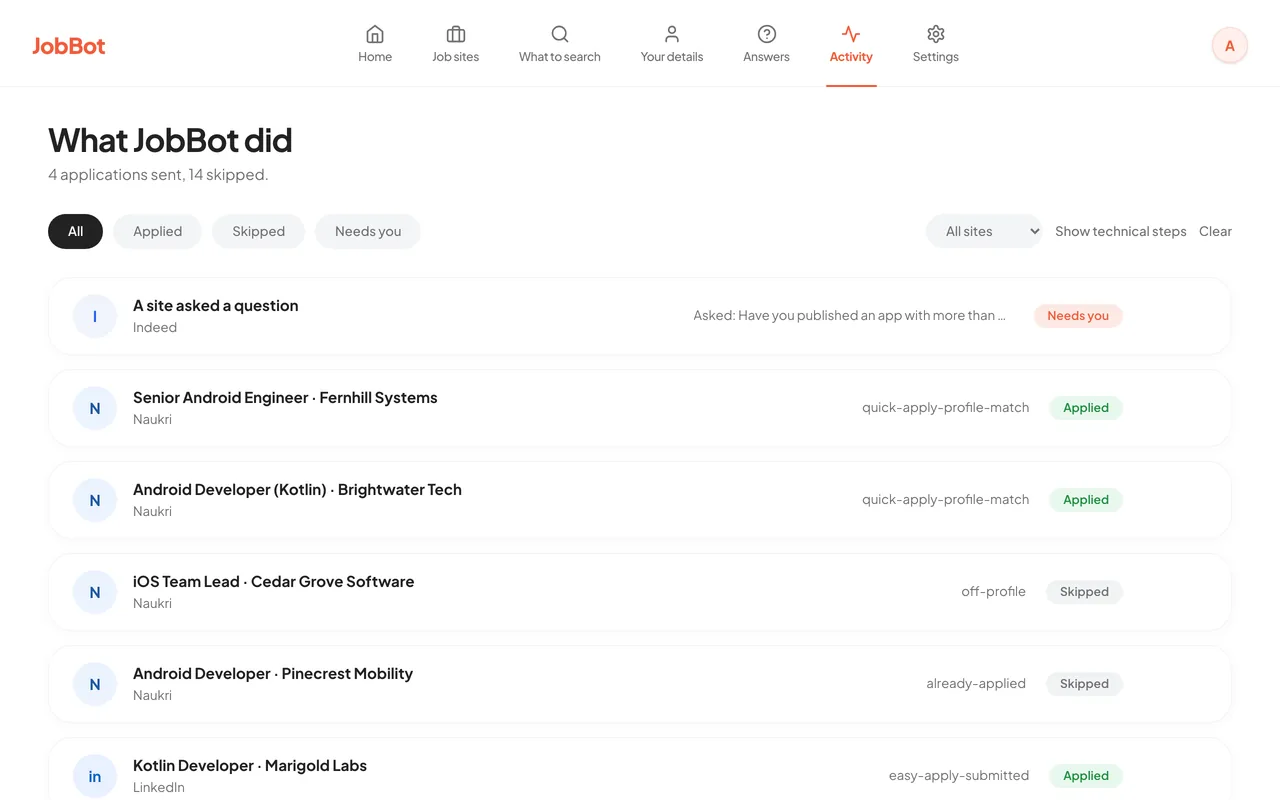Click Skipped badge for Pinecrest Mobility
Image resolution: width=1280 pixels, height=800 pixels.
tap(1084, 684)
